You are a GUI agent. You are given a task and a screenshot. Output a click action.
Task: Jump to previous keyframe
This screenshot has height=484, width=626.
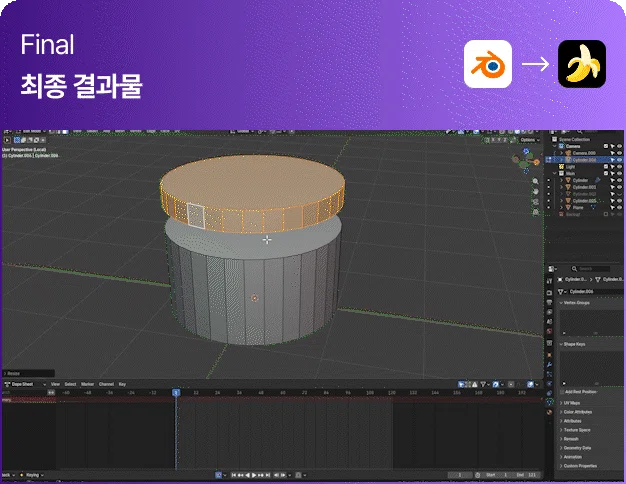pyautogui.click(x=240, y=475)
